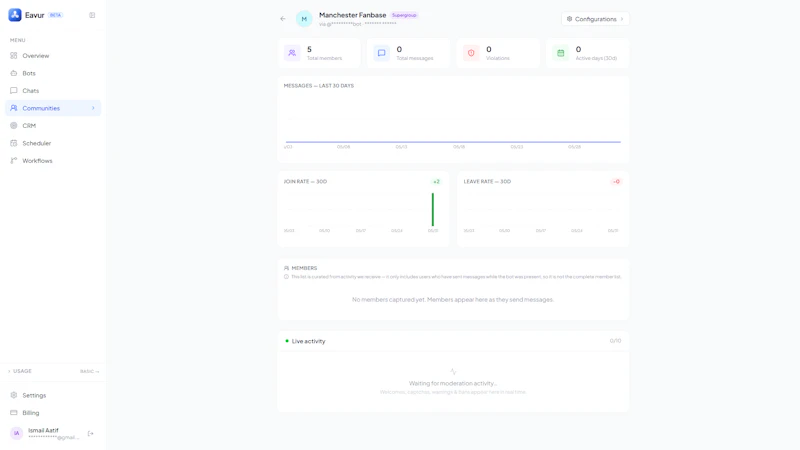Click the Members heading

point(305,268)
